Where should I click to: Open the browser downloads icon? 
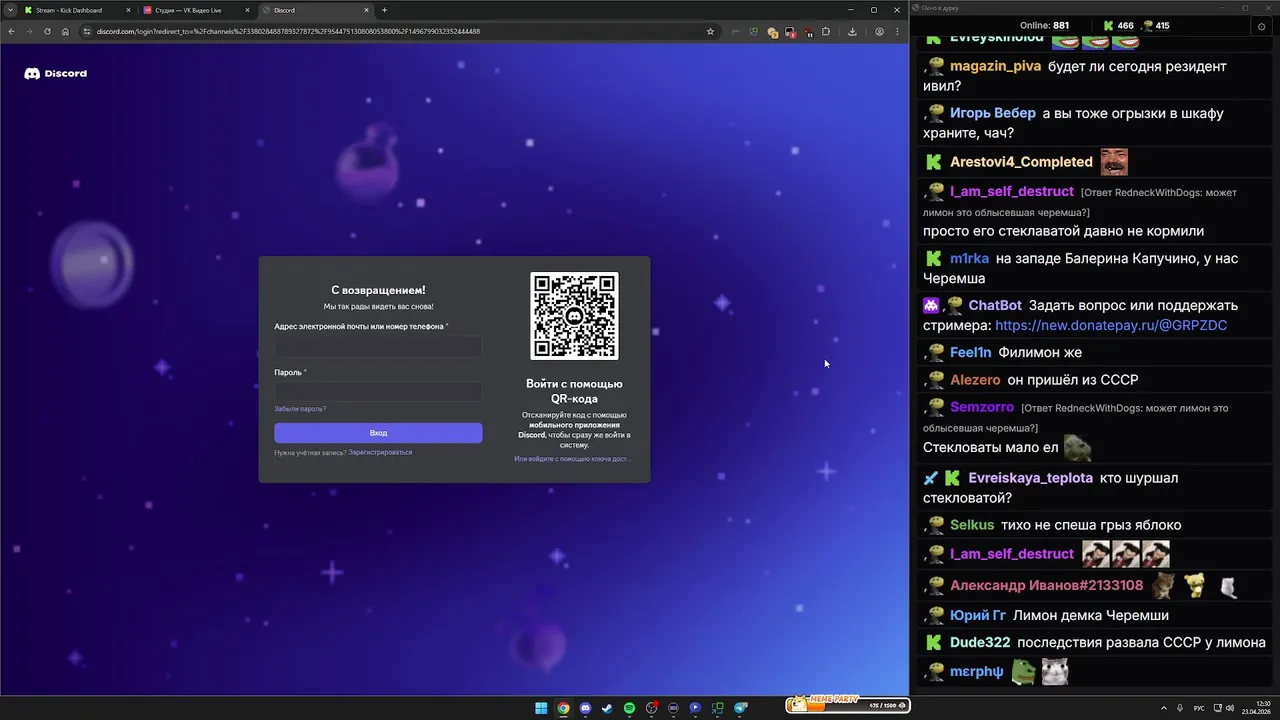(x=852, y=31)
